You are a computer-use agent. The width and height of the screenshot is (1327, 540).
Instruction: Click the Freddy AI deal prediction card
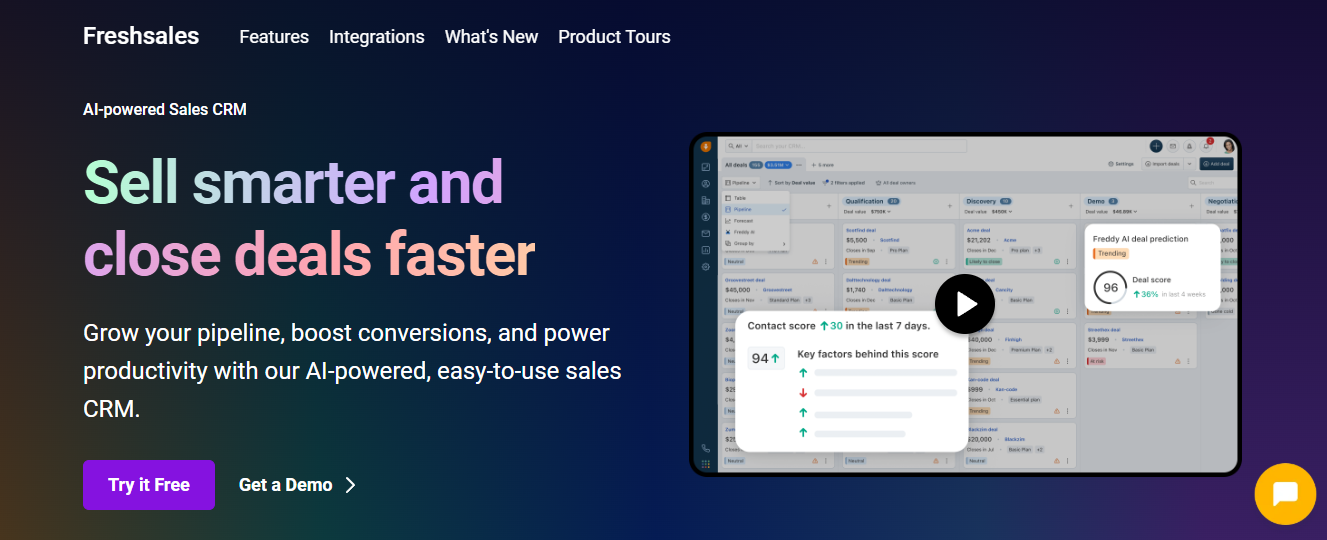1152,267
